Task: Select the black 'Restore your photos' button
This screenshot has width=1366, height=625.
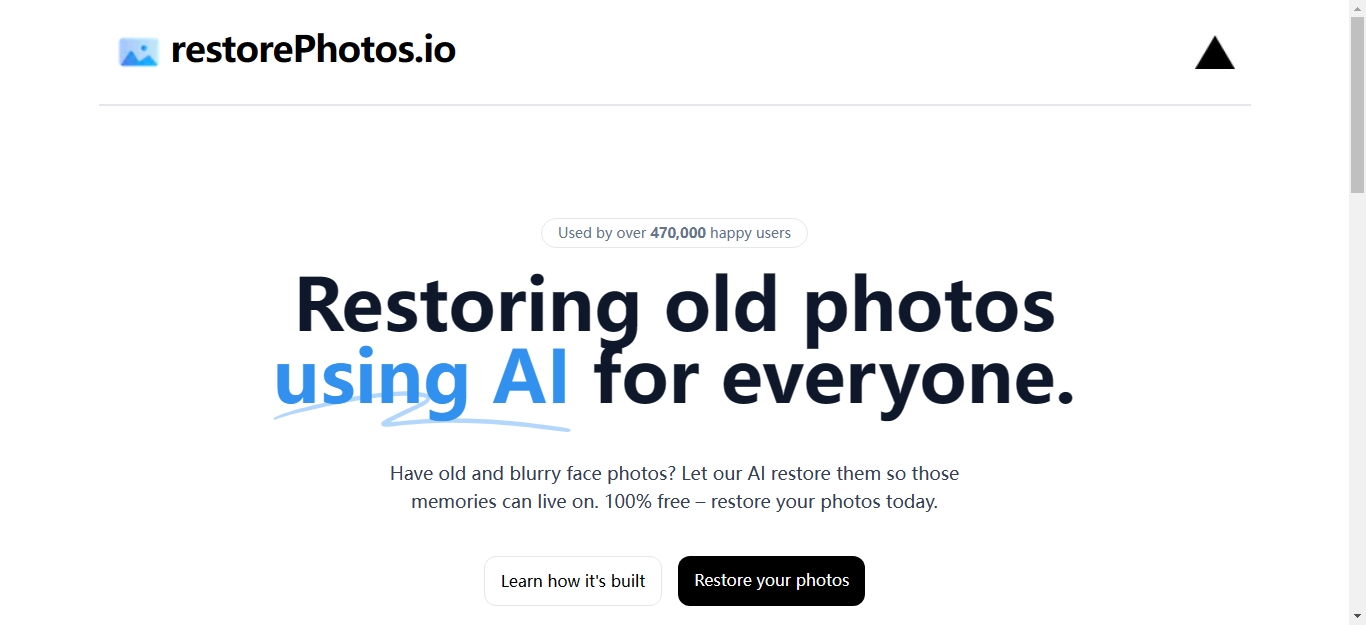Action: click(771, 581)
